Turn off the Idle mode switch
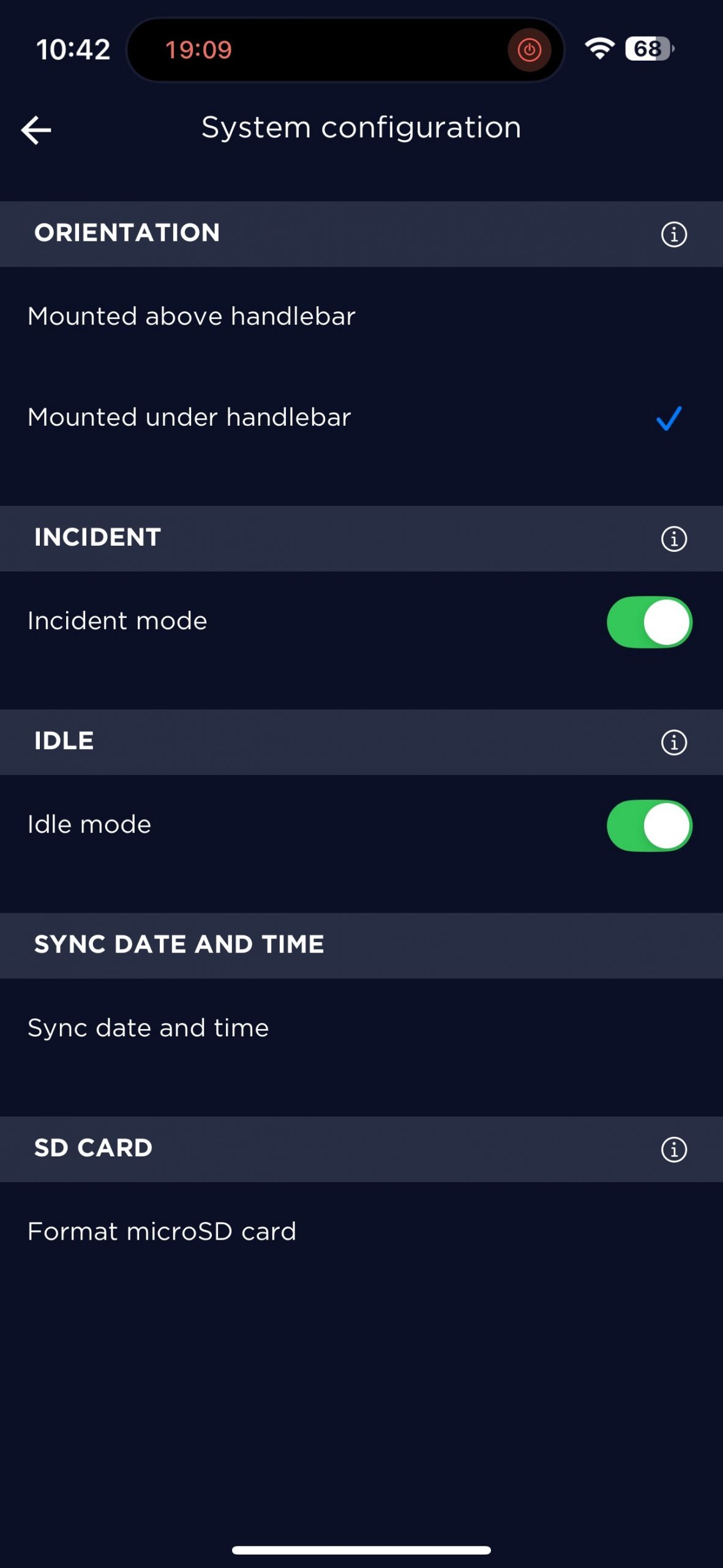 coord(649,825)
